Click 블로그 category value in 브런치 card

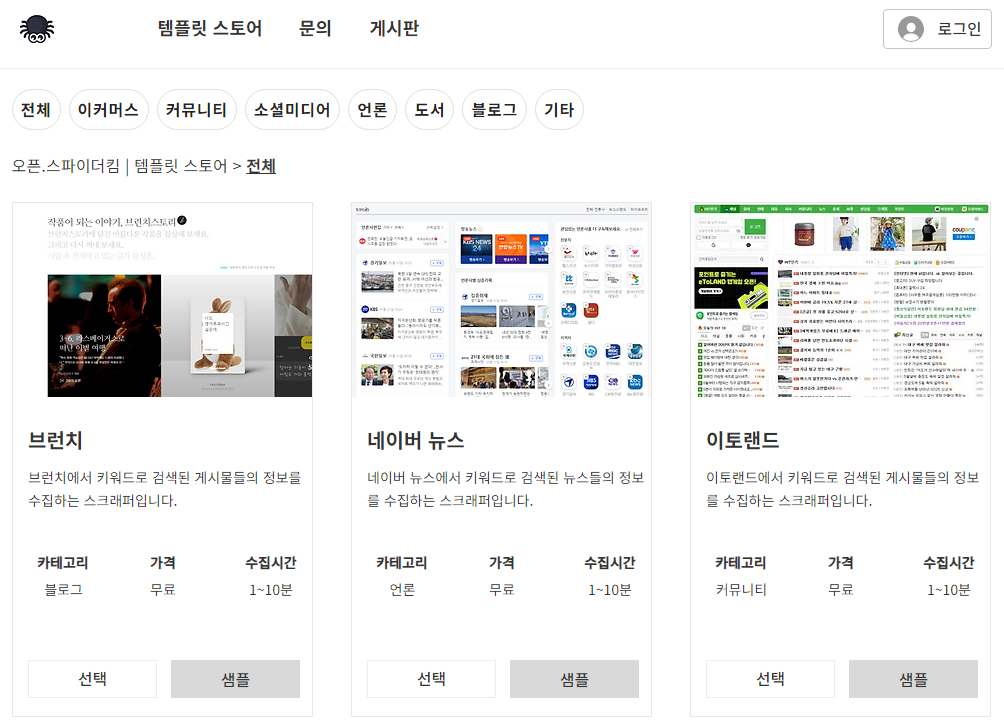(x=63, y=590)
